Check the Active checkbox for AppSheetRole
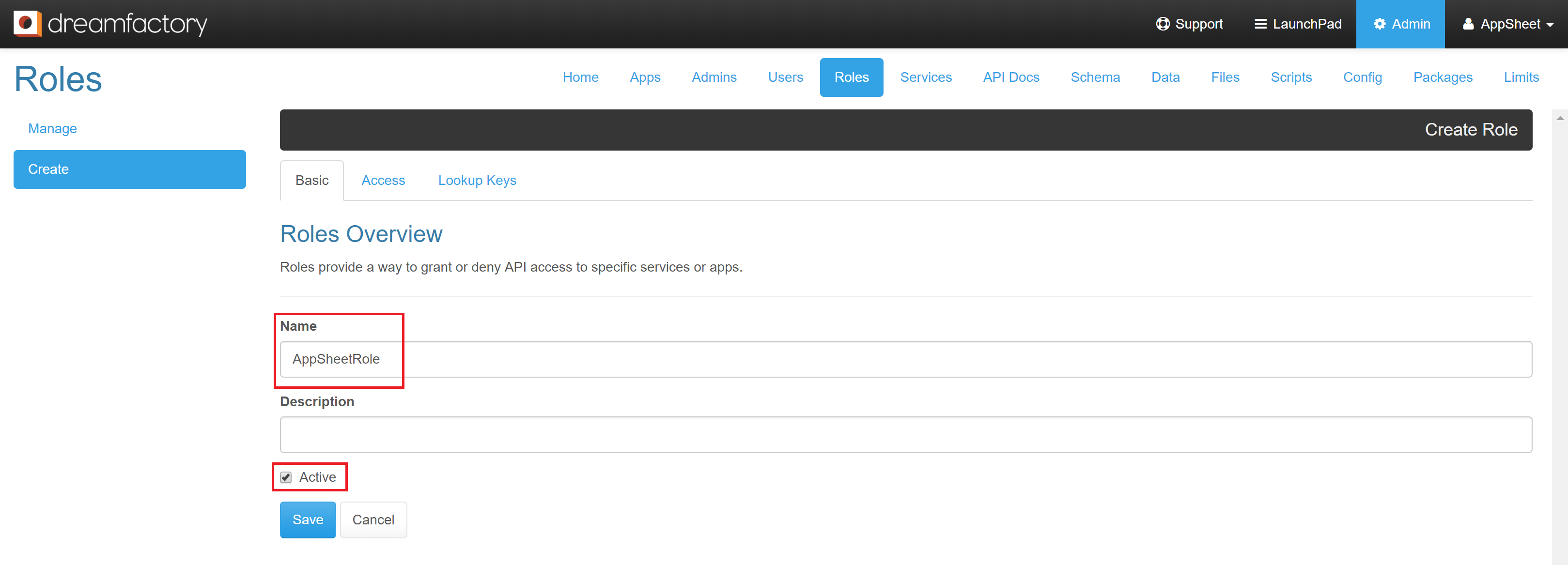 tap(286, 477)
